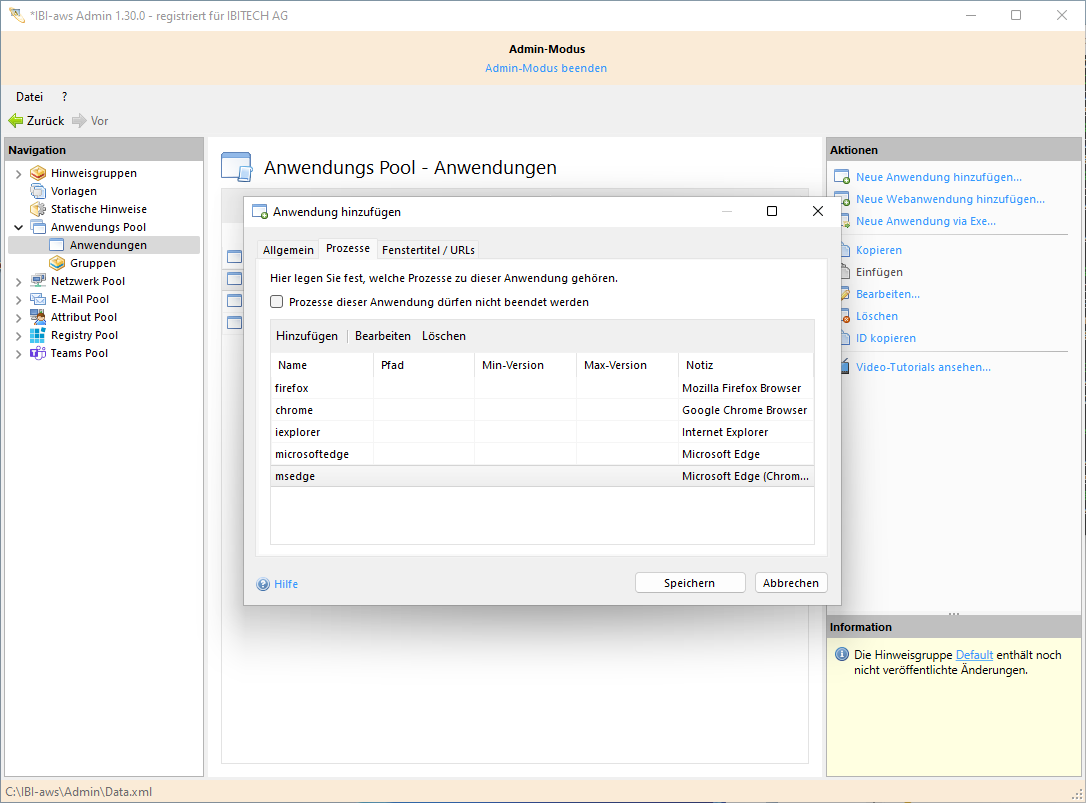Click Hinzufügen in the process toolbar

click(307, 336)
